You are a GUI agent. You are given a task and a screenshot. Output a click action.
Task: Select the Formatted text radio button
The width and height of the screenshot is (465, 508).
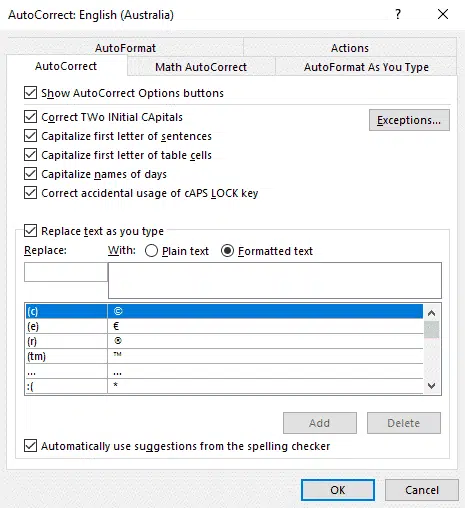[x=227, y=251]
